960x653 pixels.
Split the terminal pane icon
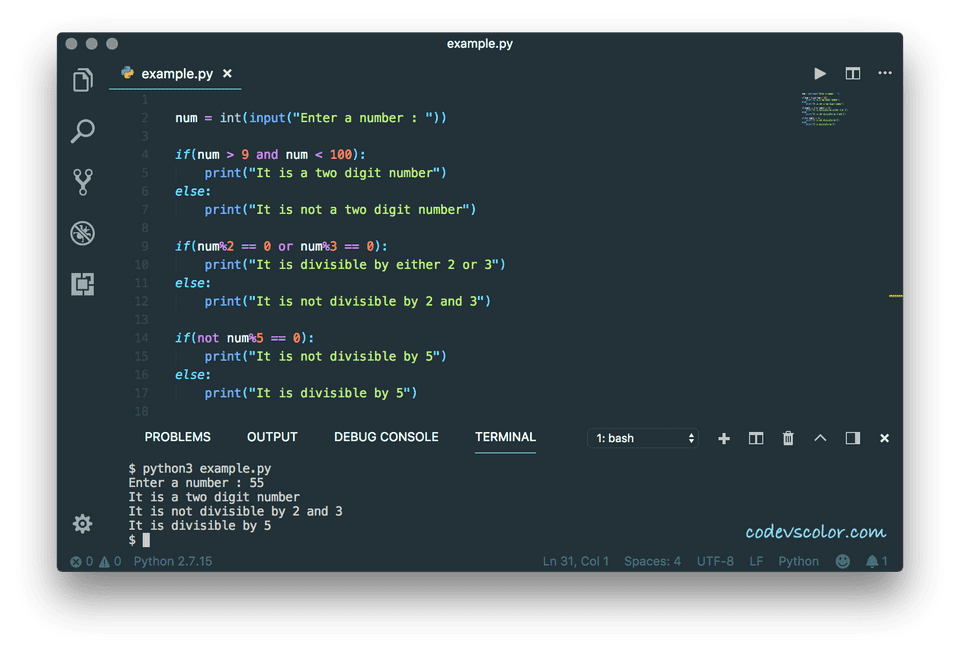756,438
